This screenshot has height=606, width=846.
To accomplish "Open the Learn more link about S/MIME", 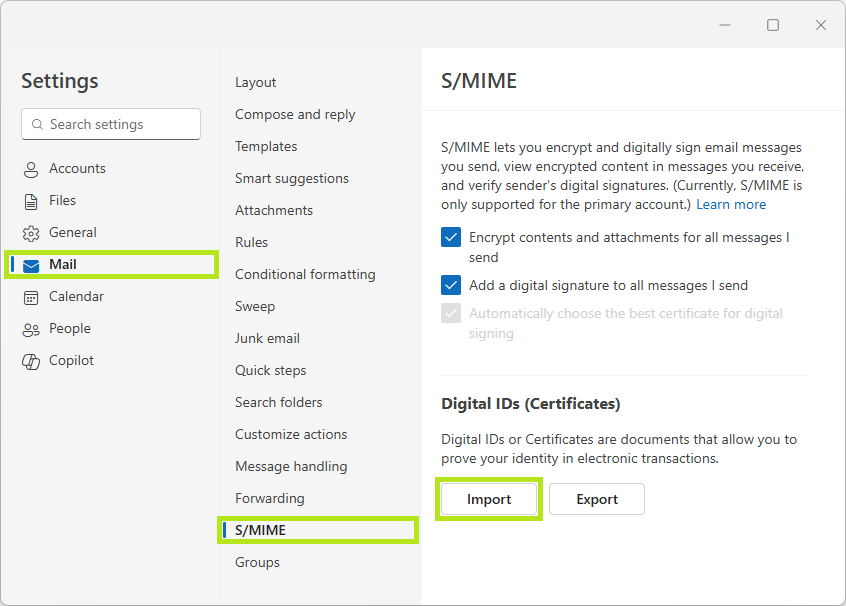I will [731, 204].
